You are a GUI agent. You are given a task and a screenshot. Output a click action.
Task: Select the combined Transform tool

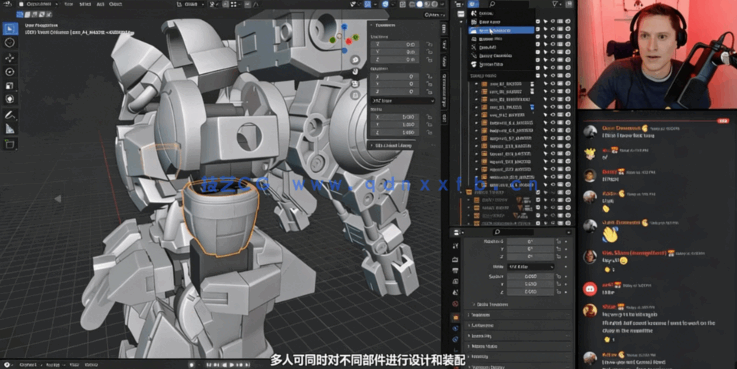[x=10, y=100]
